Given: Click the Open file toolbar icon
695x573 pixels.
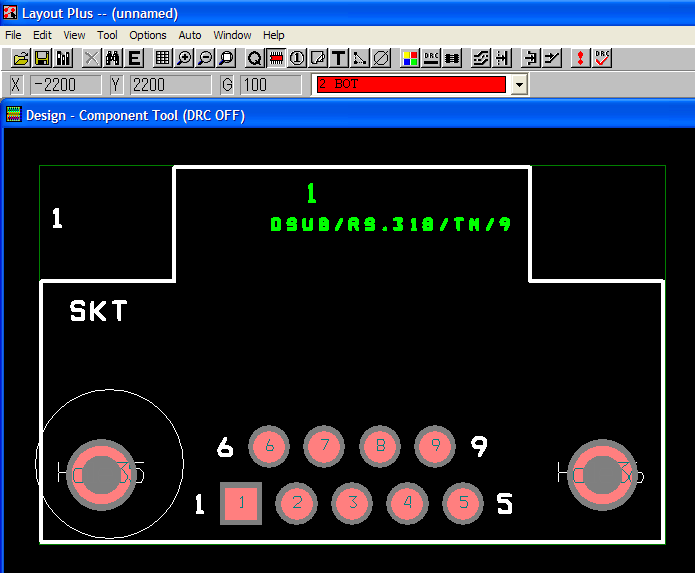Looking at the screenshot, I should click(x=20, y=58).
